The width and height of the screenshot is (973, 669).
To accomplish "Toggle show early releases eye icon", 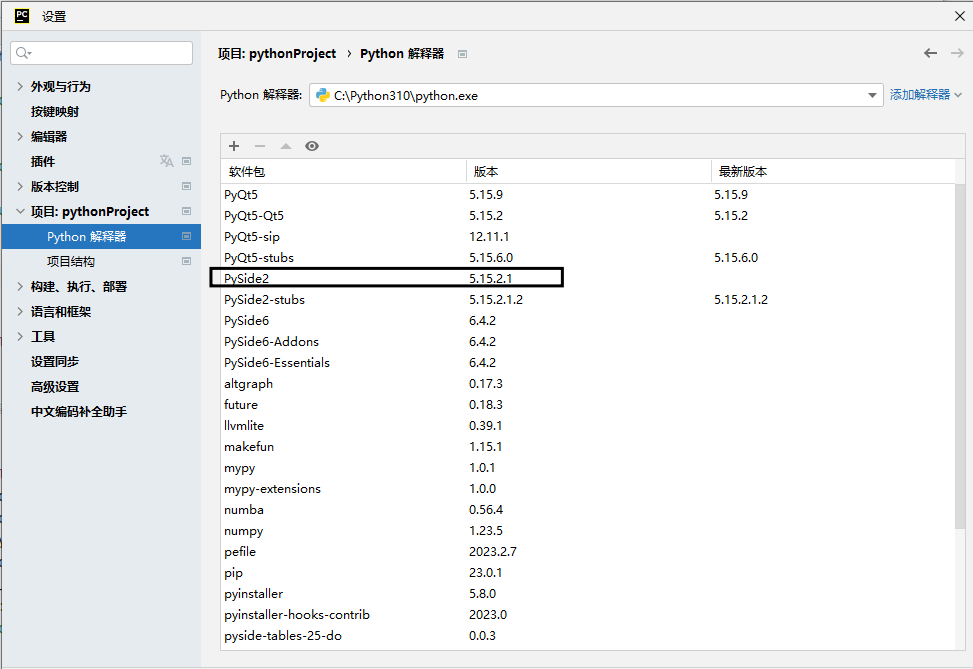I will coord(312,146).
